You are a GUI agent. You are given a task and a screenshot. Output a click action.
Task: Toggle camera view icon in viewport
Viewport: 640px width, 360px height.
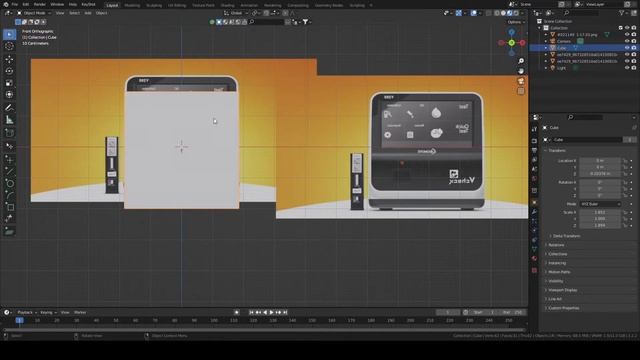(x=521, y=81)
